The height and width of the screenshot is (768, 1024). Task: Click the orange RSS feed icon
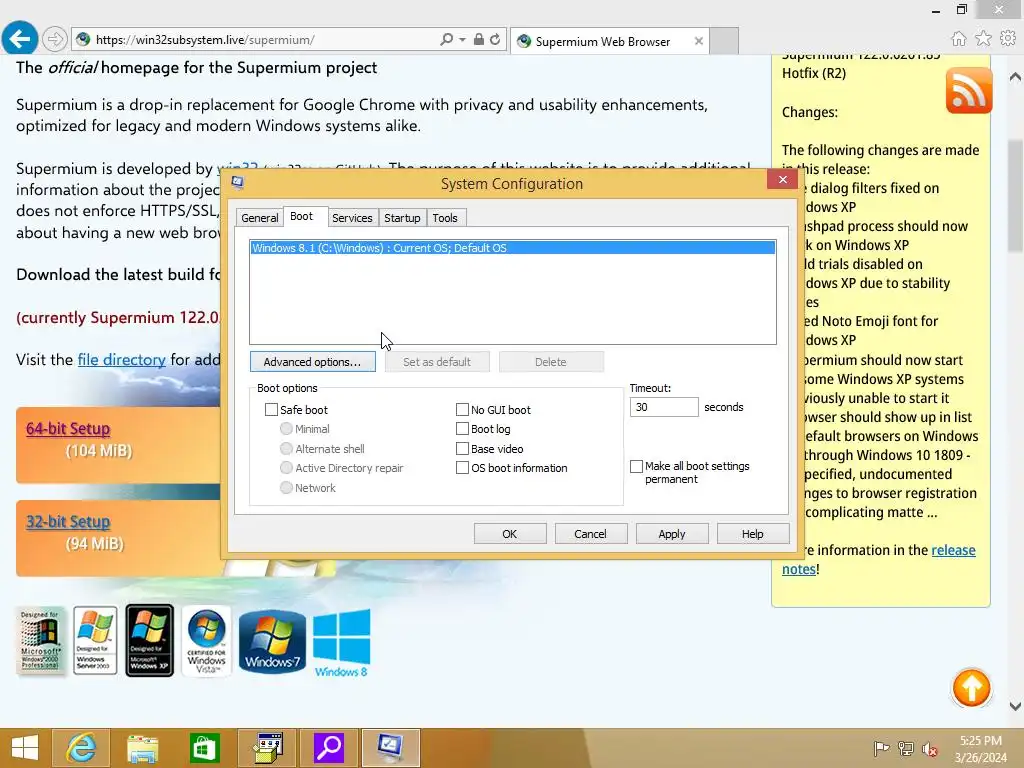coord(968,90)
